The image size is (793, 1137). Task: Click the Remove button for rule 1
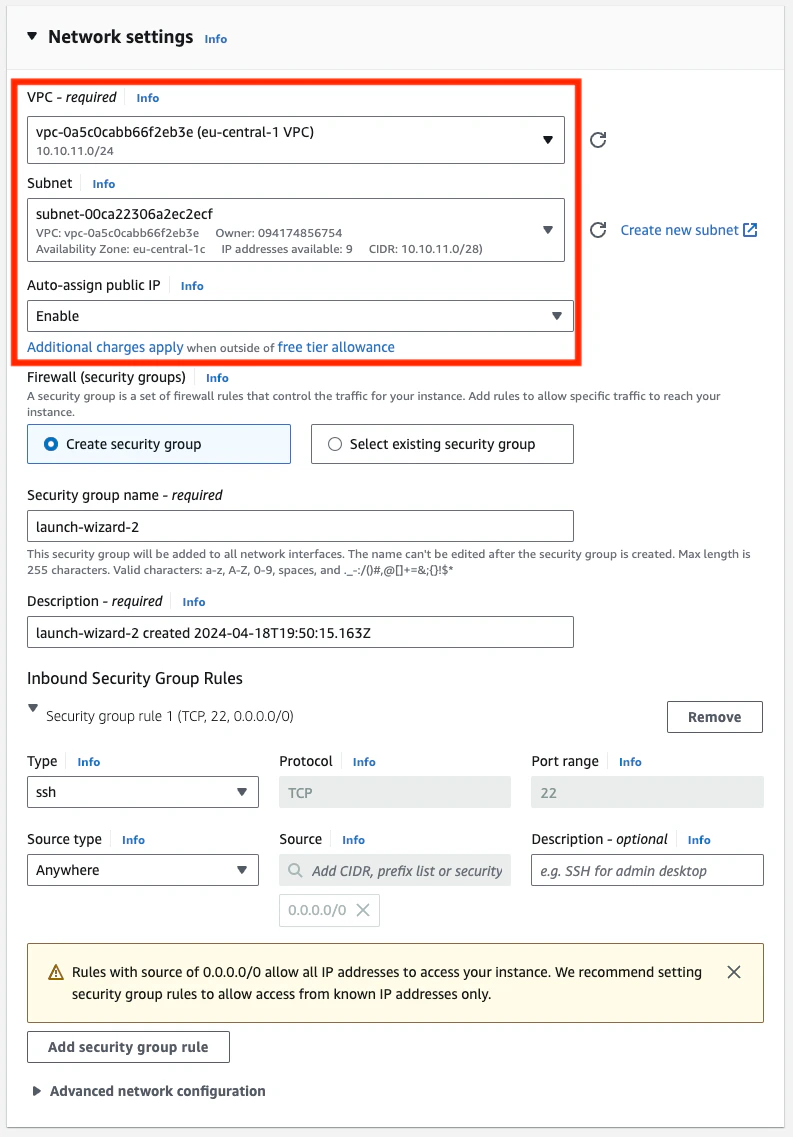pyautogui.click(x=714, y=716)
